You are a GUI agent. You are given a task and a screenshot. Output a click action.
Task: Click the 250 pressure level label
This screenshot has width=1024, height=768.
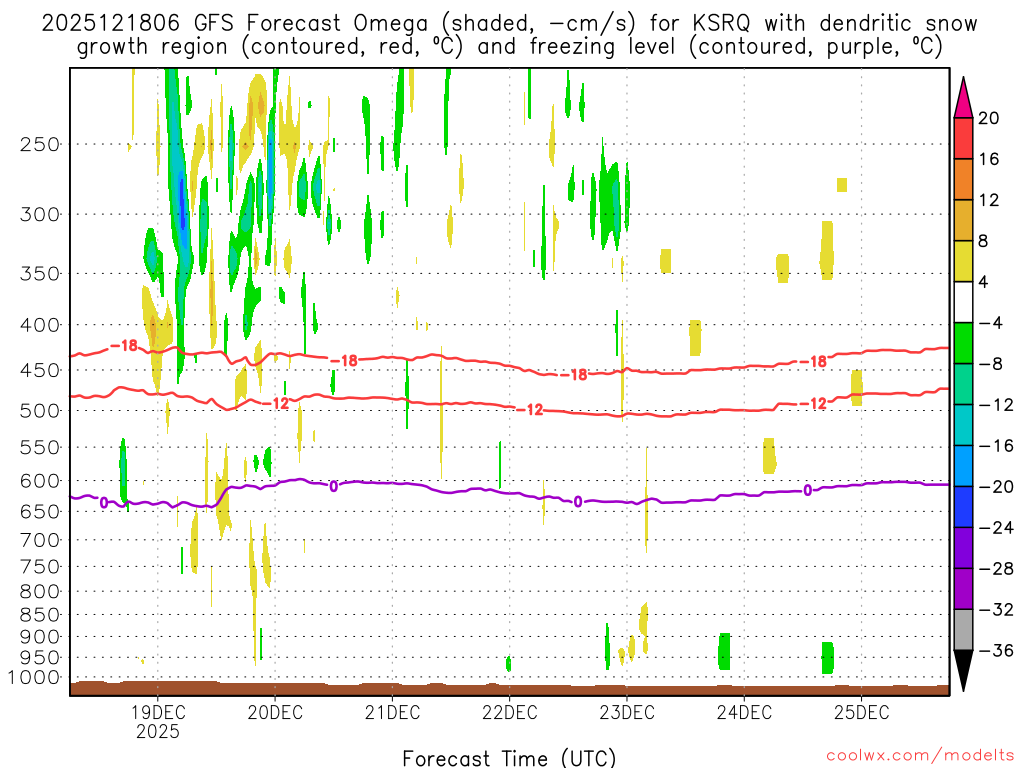click(40, 144)
